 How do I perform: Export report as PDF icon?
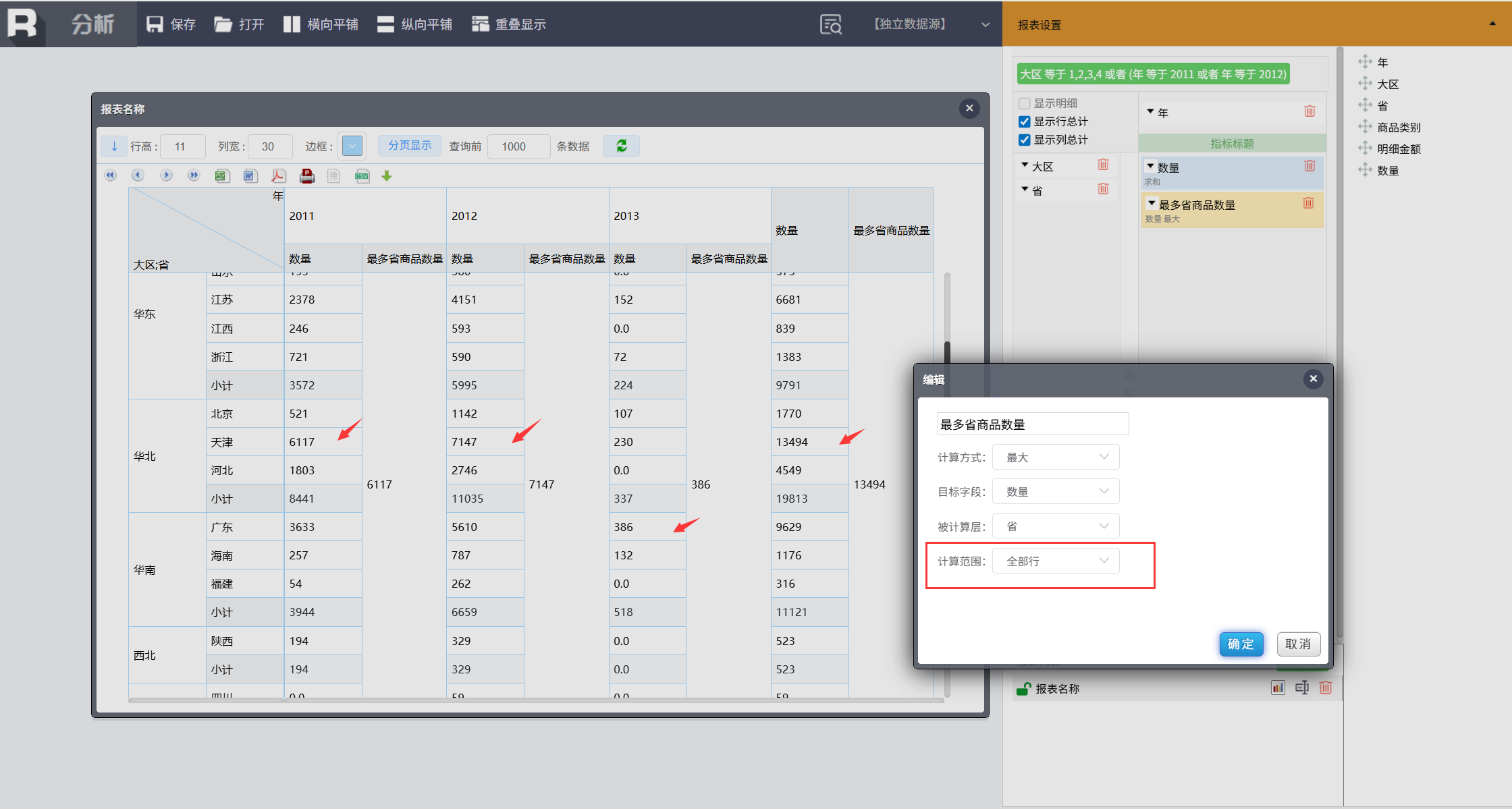[x=278, y=176]
